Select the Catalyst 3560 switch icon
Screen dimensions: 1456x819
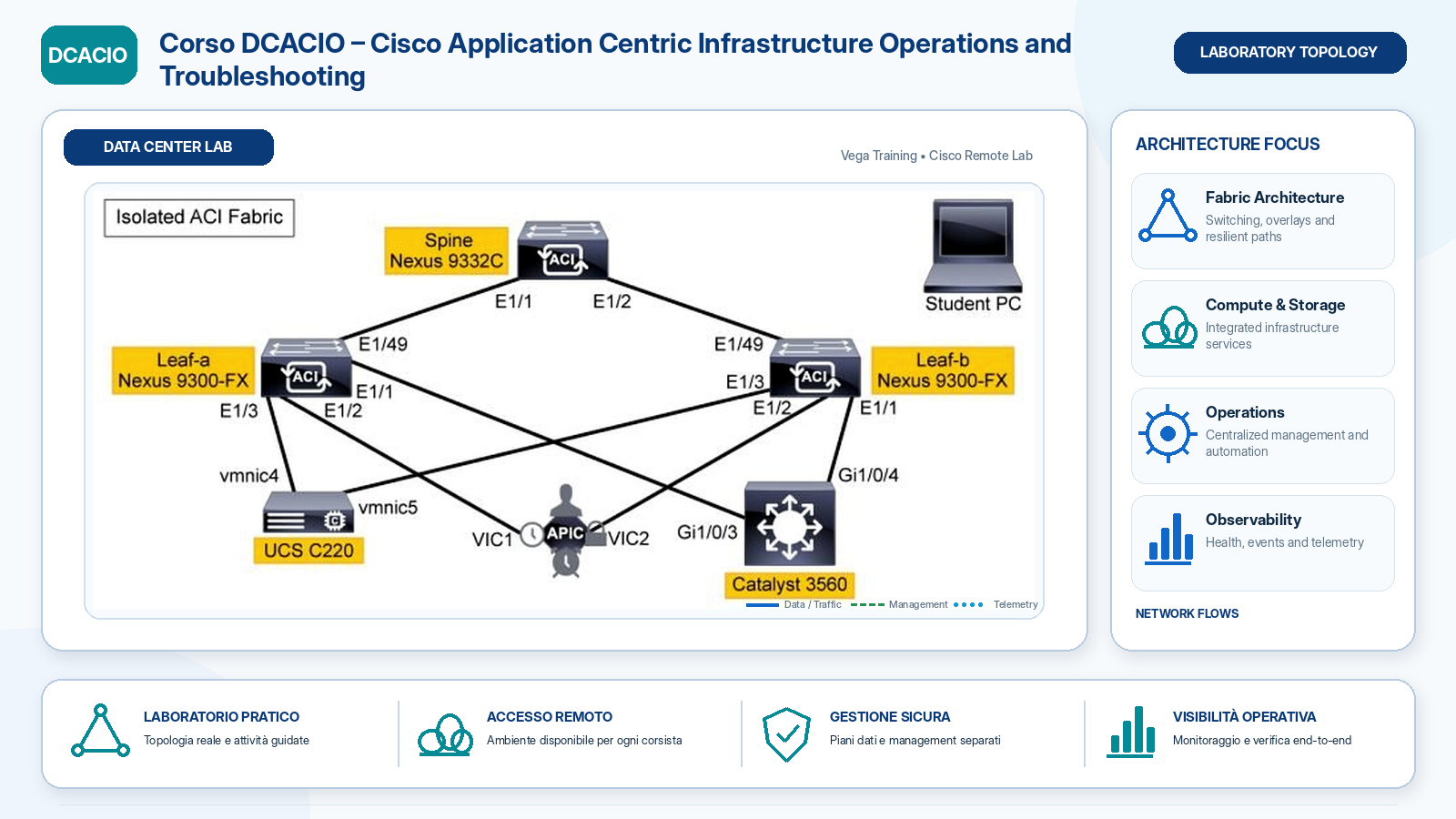click(x=789, y=524)
